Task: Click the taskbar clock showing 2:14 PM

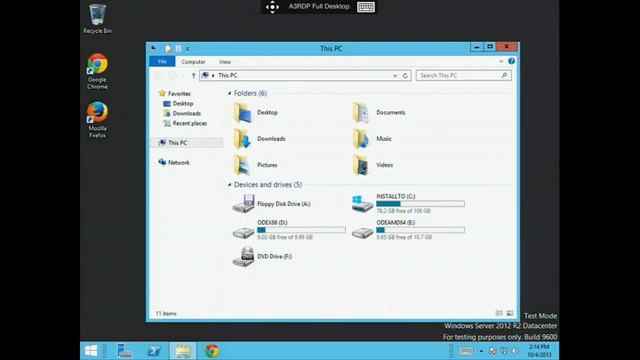Action: 539,351
